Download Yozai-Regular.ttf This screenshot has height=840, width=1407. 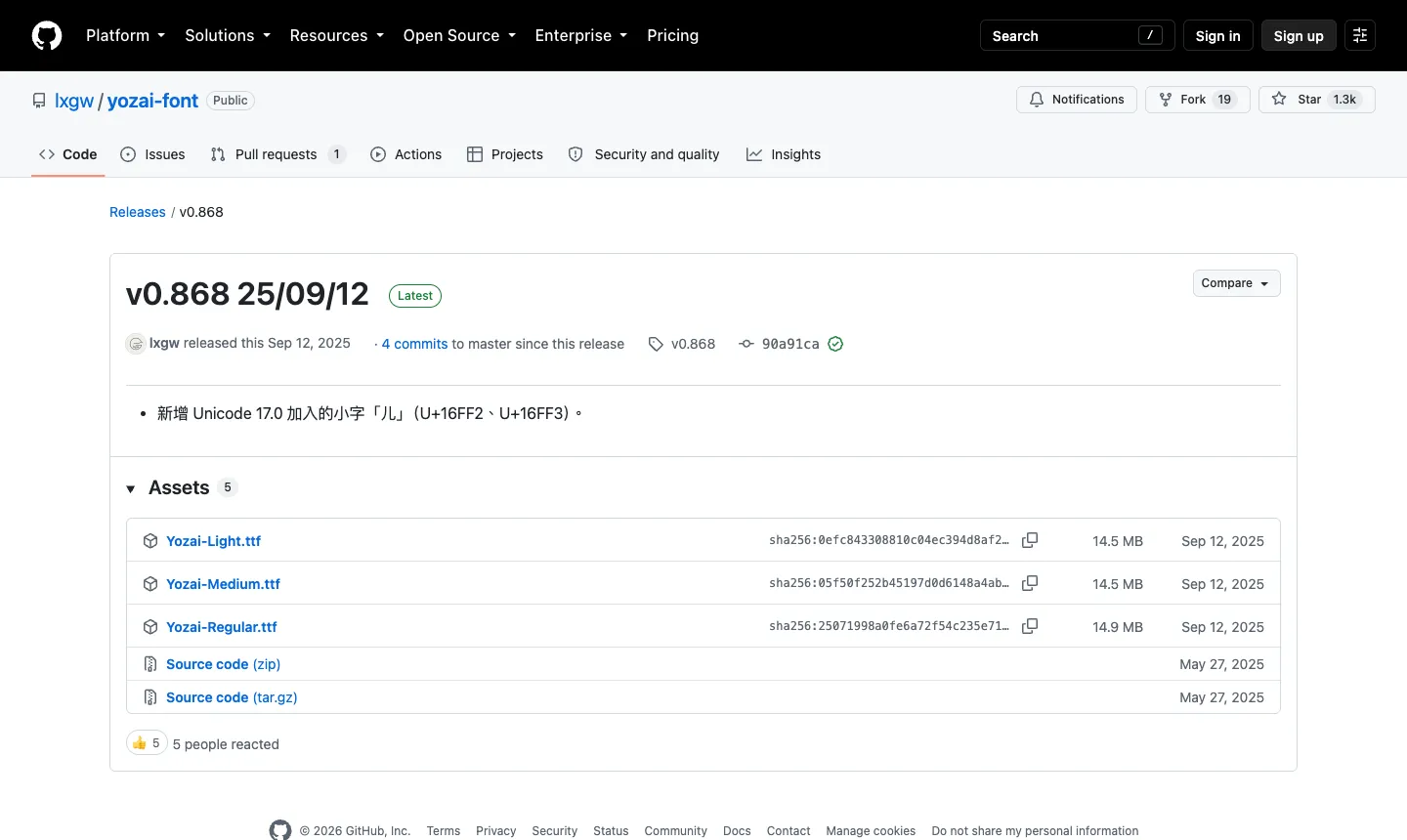[x=222, y=626]
